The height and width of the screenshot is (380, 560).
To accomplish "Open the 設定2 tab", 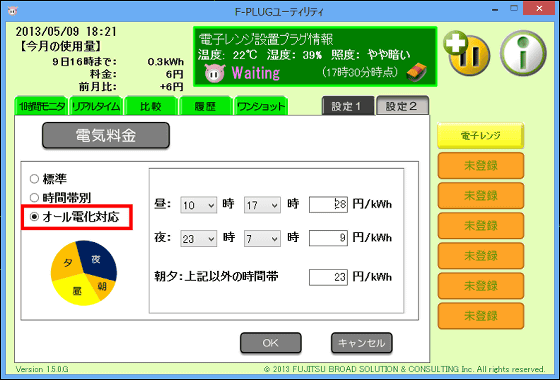I will [402, 106].
